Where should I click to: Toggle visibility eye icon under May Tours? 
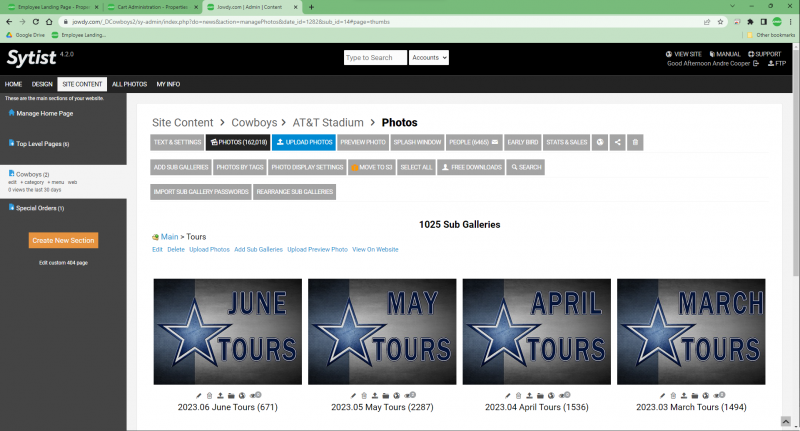point(410,395)
